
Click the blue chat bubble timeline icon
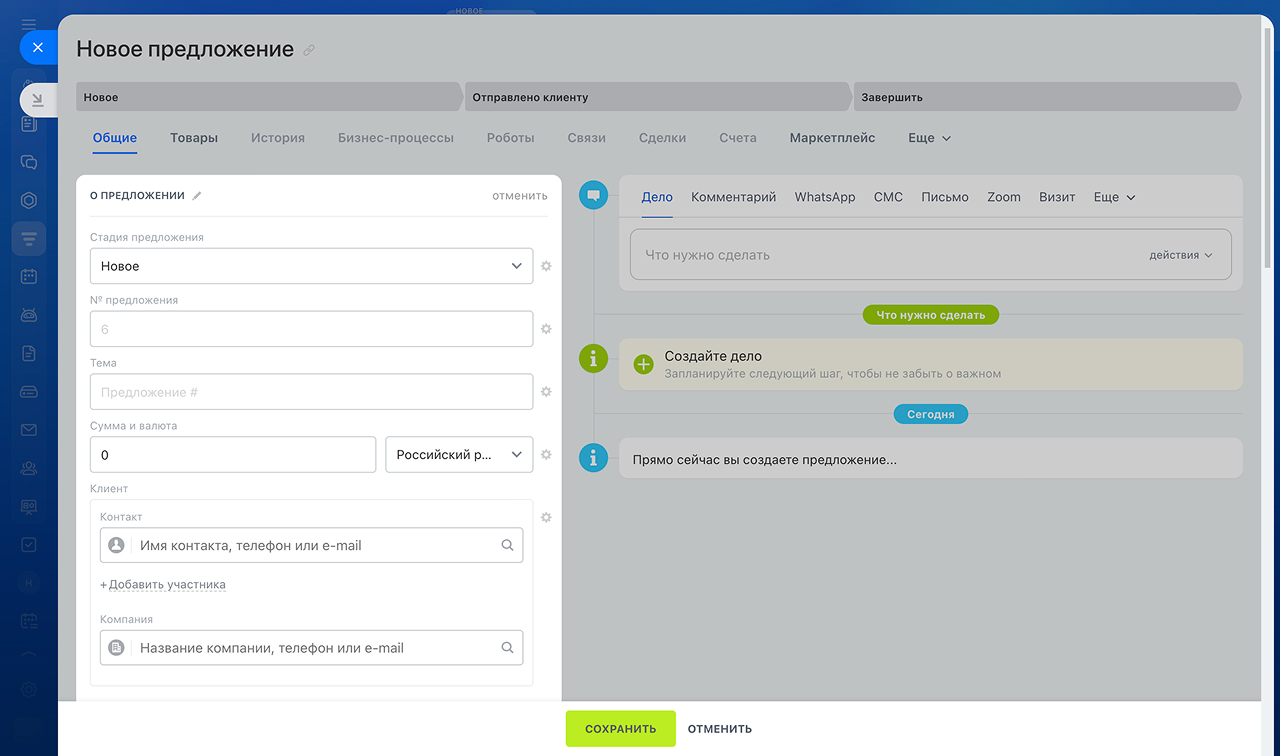(594, 195)
